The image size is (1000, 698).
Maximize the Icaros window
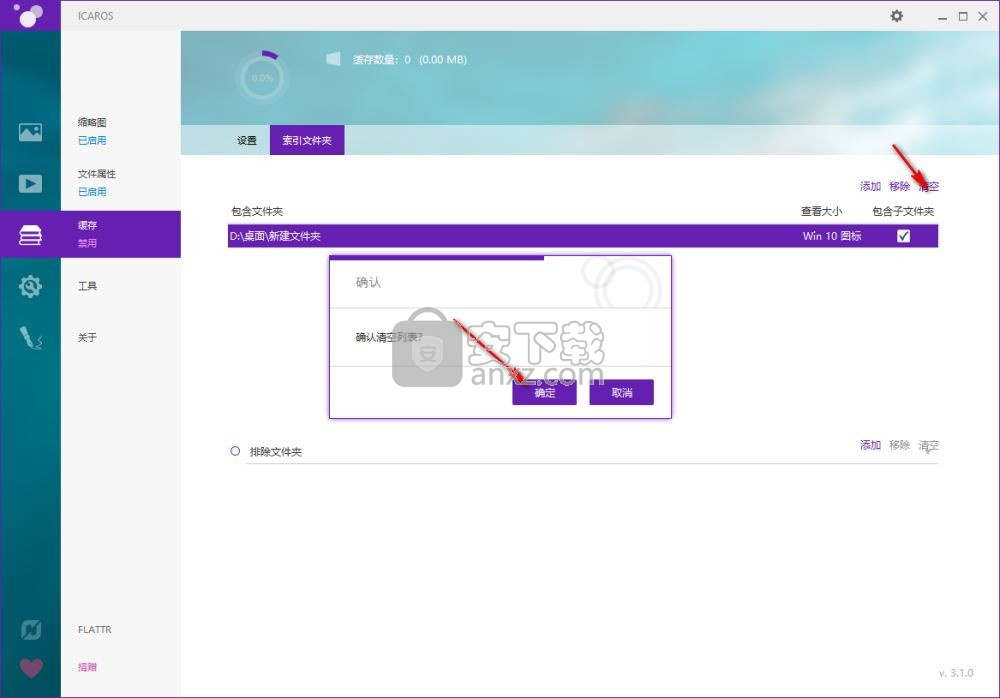coord(963,17)
